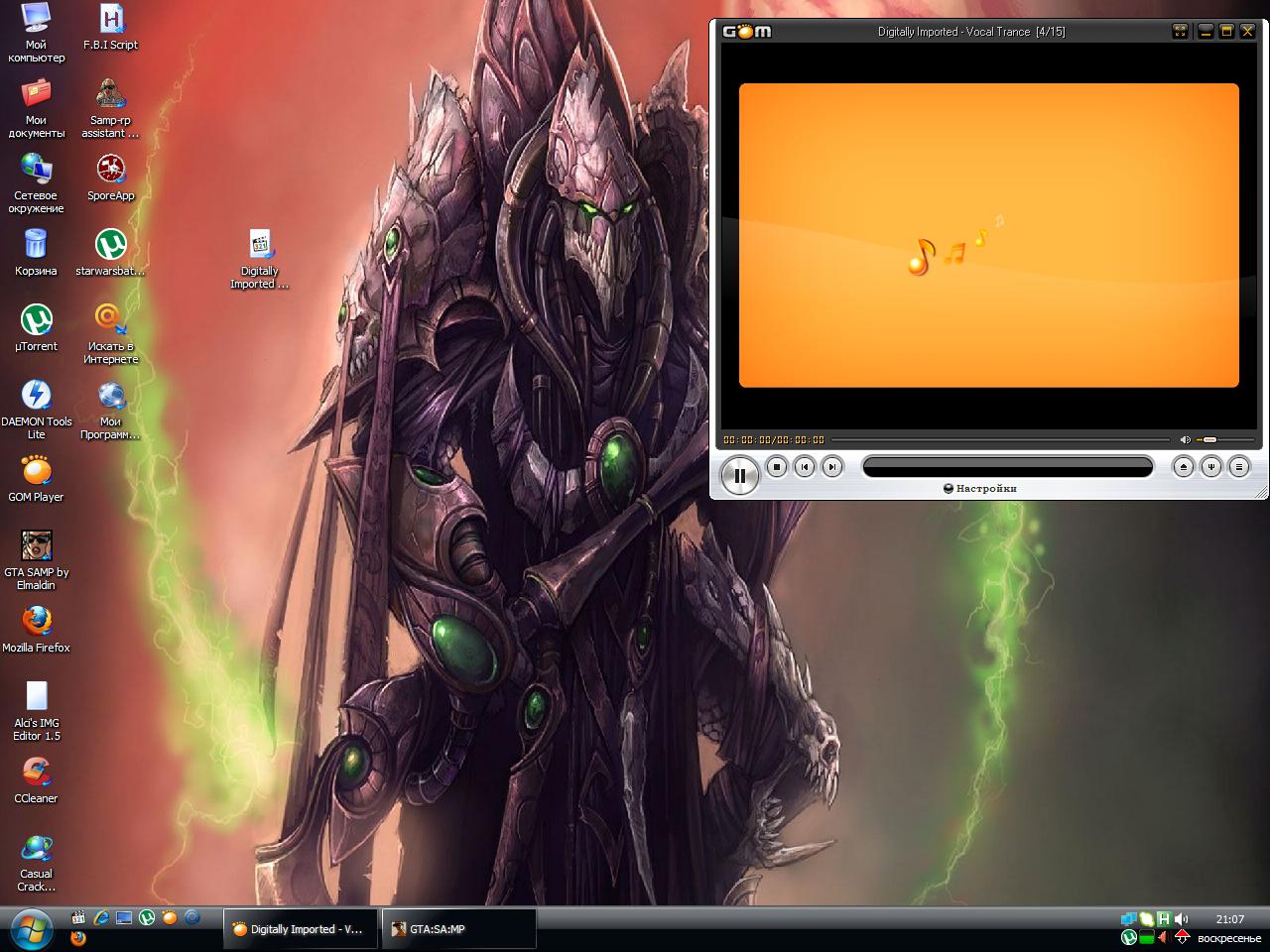Click the 21:07 taskbar clock
1270x952 pixels.
tap(1230, 919)
